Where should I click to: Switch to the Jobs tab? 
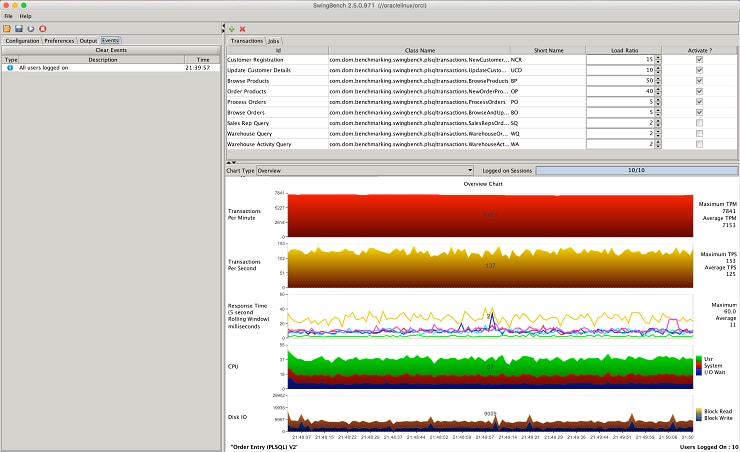pos(274,40)
